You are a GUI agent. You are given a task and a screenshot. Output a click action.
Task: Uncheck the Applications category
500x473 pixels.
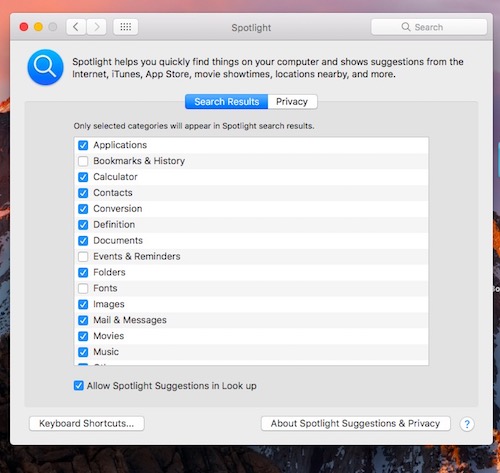[x=83, y=145]
